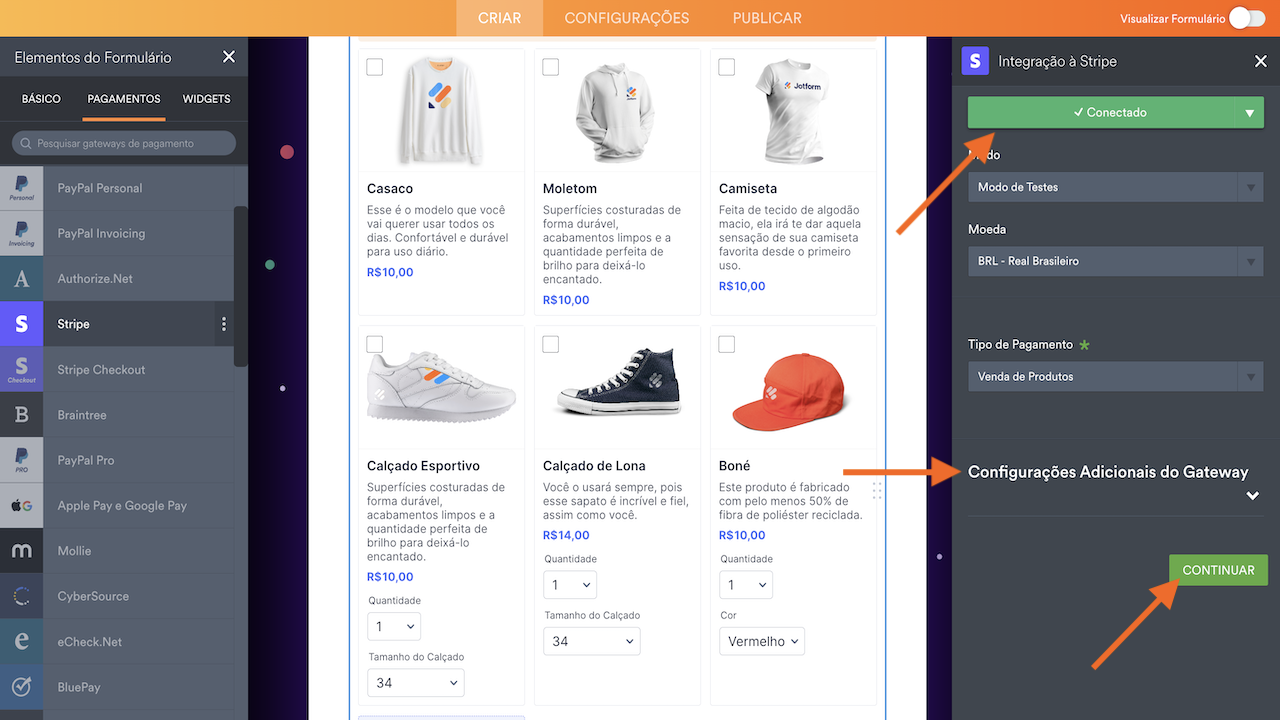Expand Configurações Adicionais do Gateway section
The width and height of the screenshot is (1280, 720).
click(x=1252, y=496)
